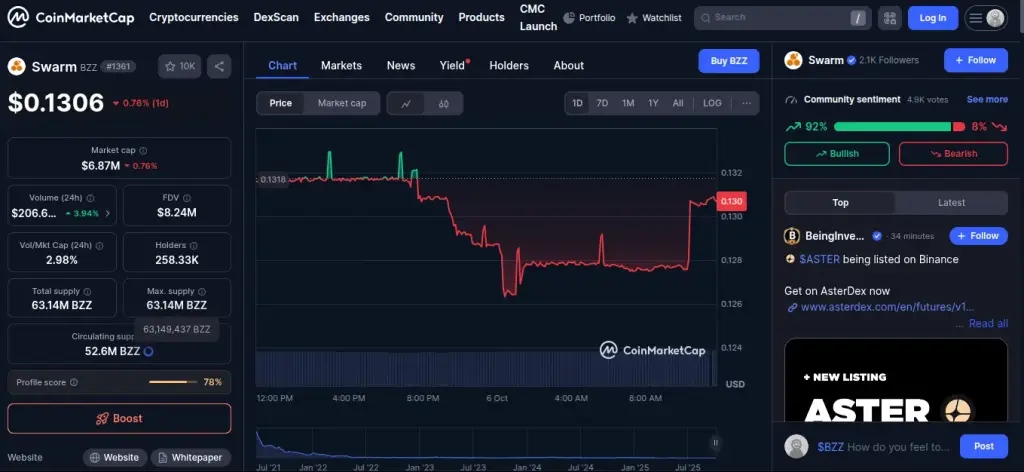
Task: Vote Bullish on community sentiment
Action: click(x=837, y=153)
